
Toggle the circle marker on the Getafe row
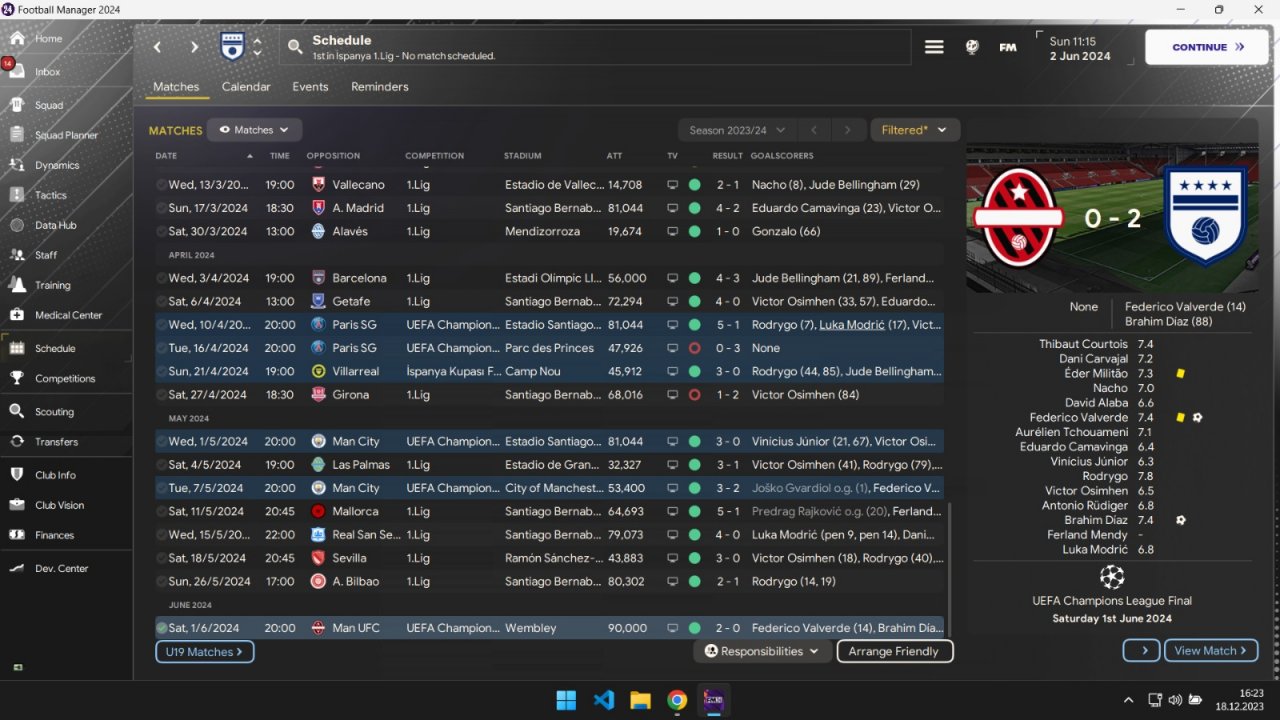162,301
